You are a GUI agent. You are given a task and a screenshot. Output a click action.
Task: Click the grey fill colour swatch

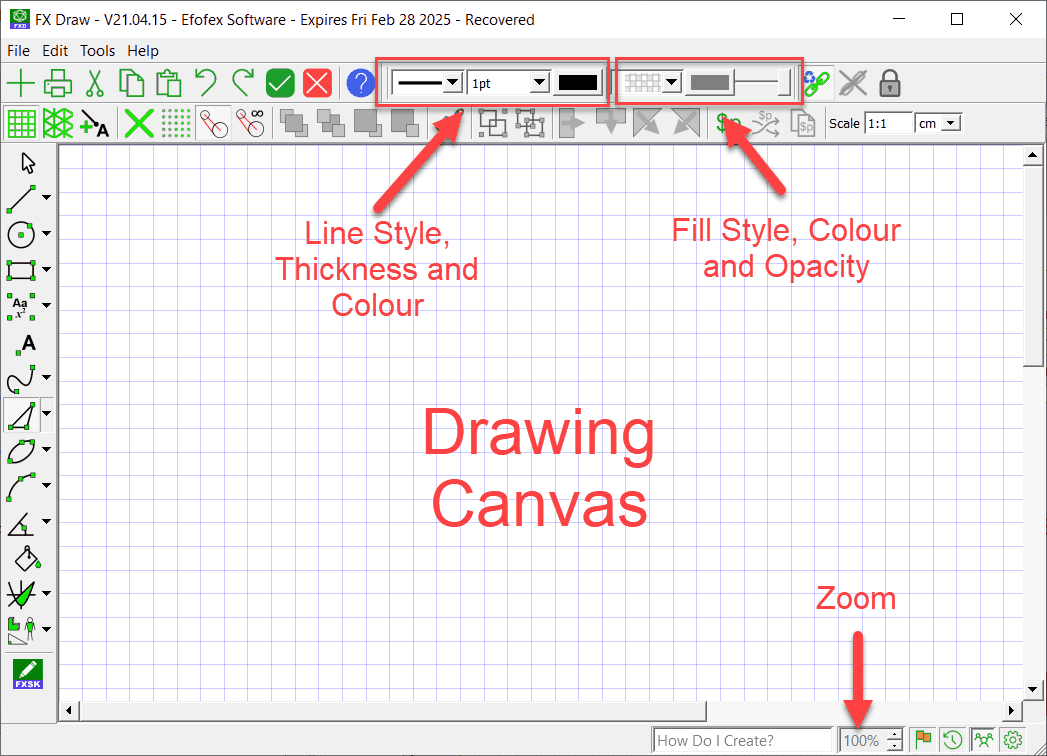pyautogui.click(x=709, y=83)
